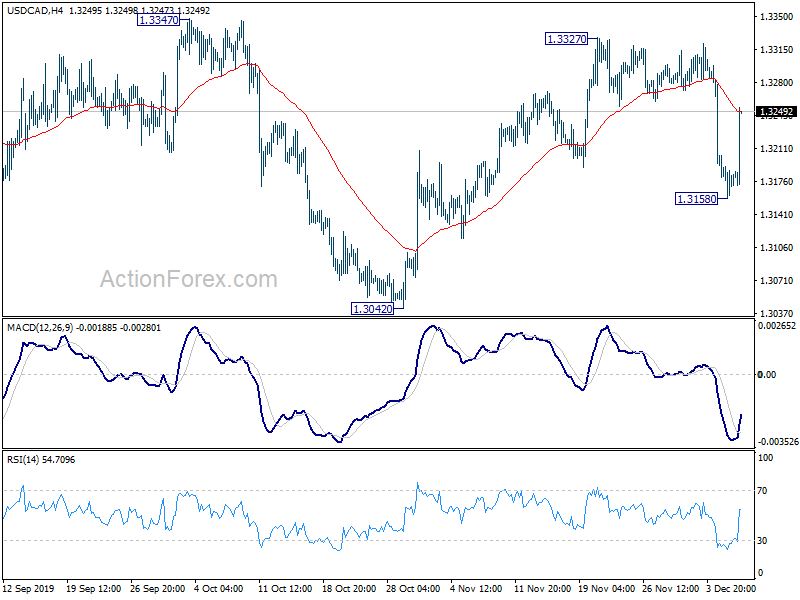Click the 12 Sep 2019 date label
800x600 pixels.
tap(28, 589)
